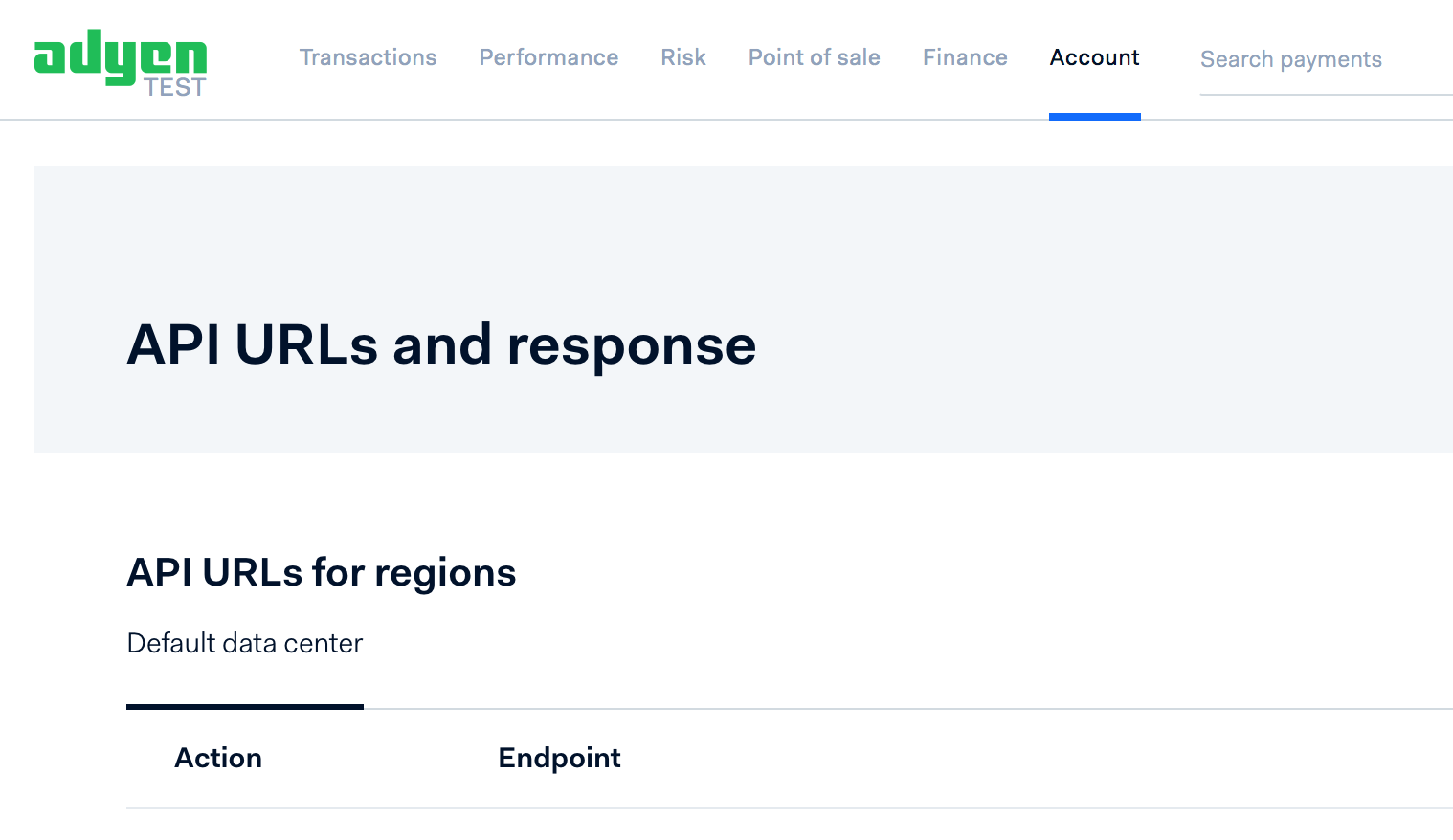Open the Transactions section

coord(368,57)
